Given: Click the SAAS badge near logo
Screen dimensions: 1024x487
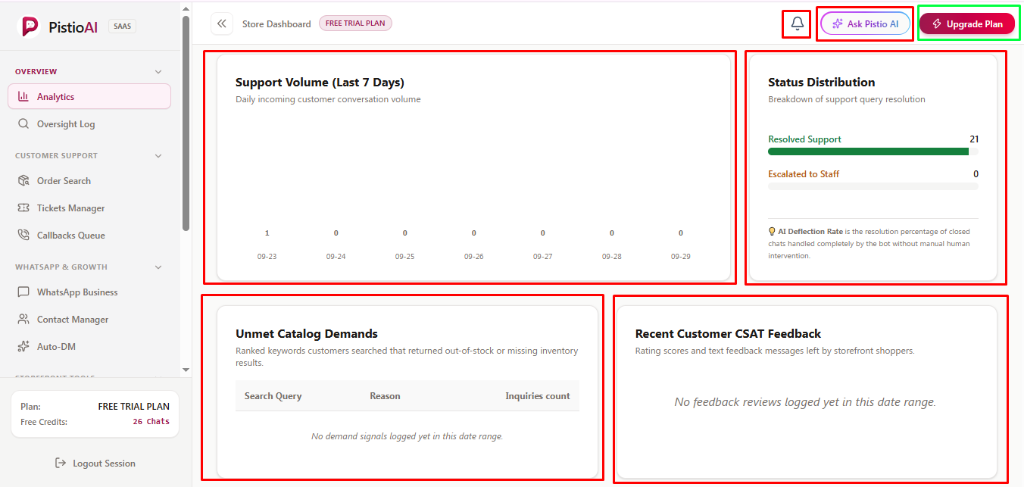Looking at the screenshot, I should 122,26.
